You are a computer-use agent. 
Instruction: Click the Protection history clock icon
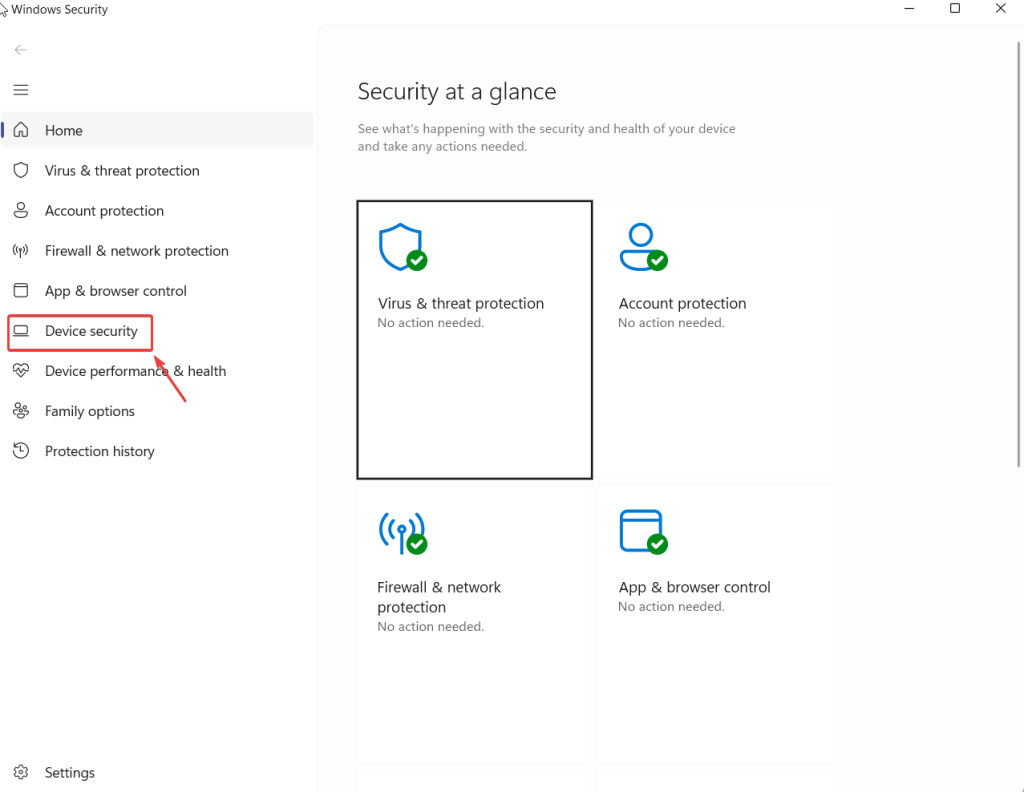pos(21,451)
